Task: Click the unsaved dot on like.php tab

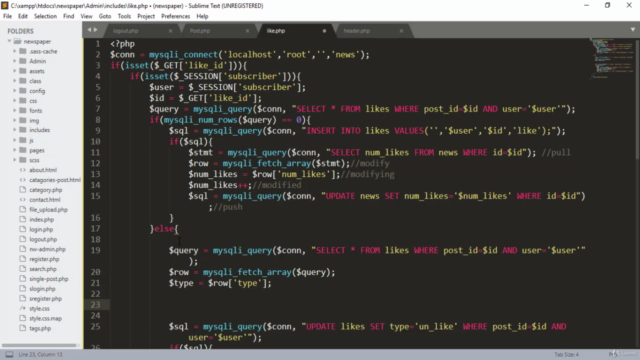Action: click(324, 31)
